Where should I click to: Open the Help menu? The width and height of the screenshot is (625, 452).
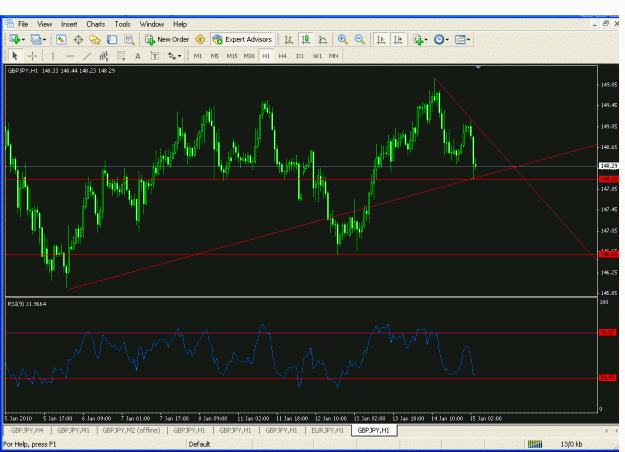tap(180, 24)
